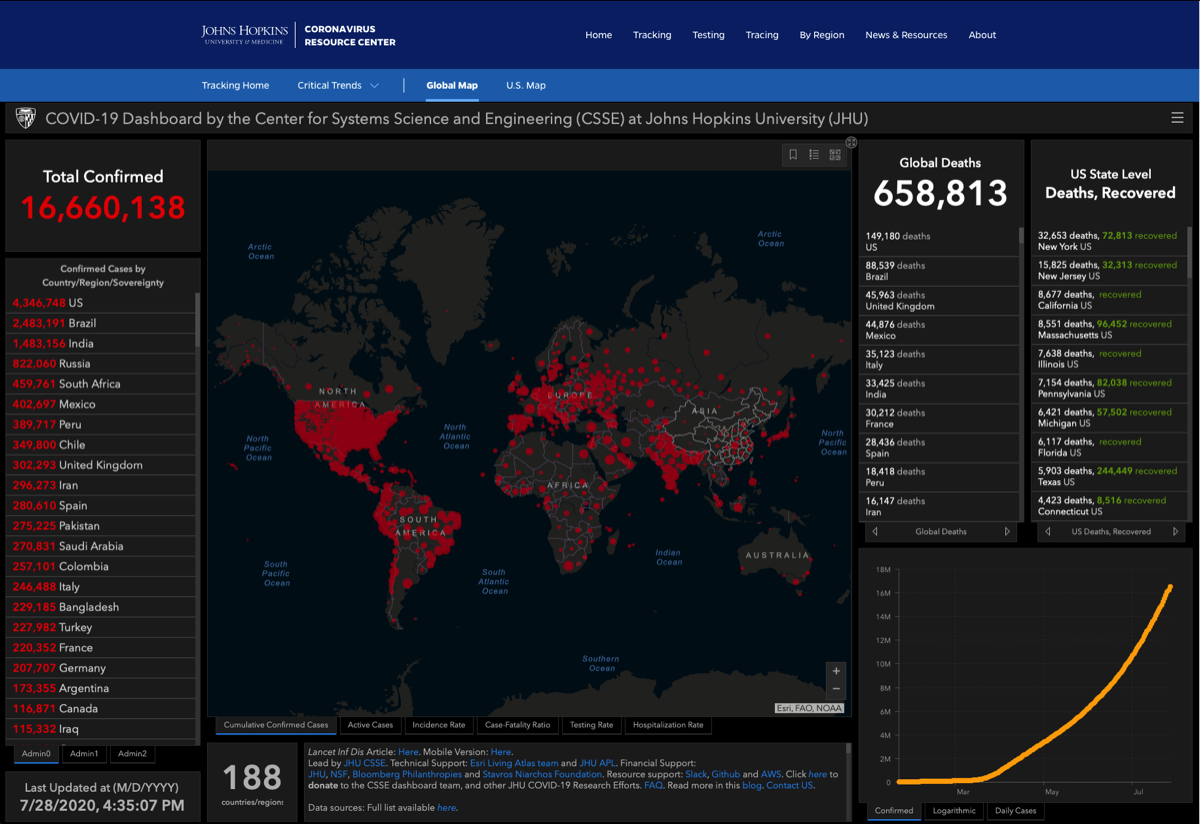Open the Contact US link

[x=790, y=786]
